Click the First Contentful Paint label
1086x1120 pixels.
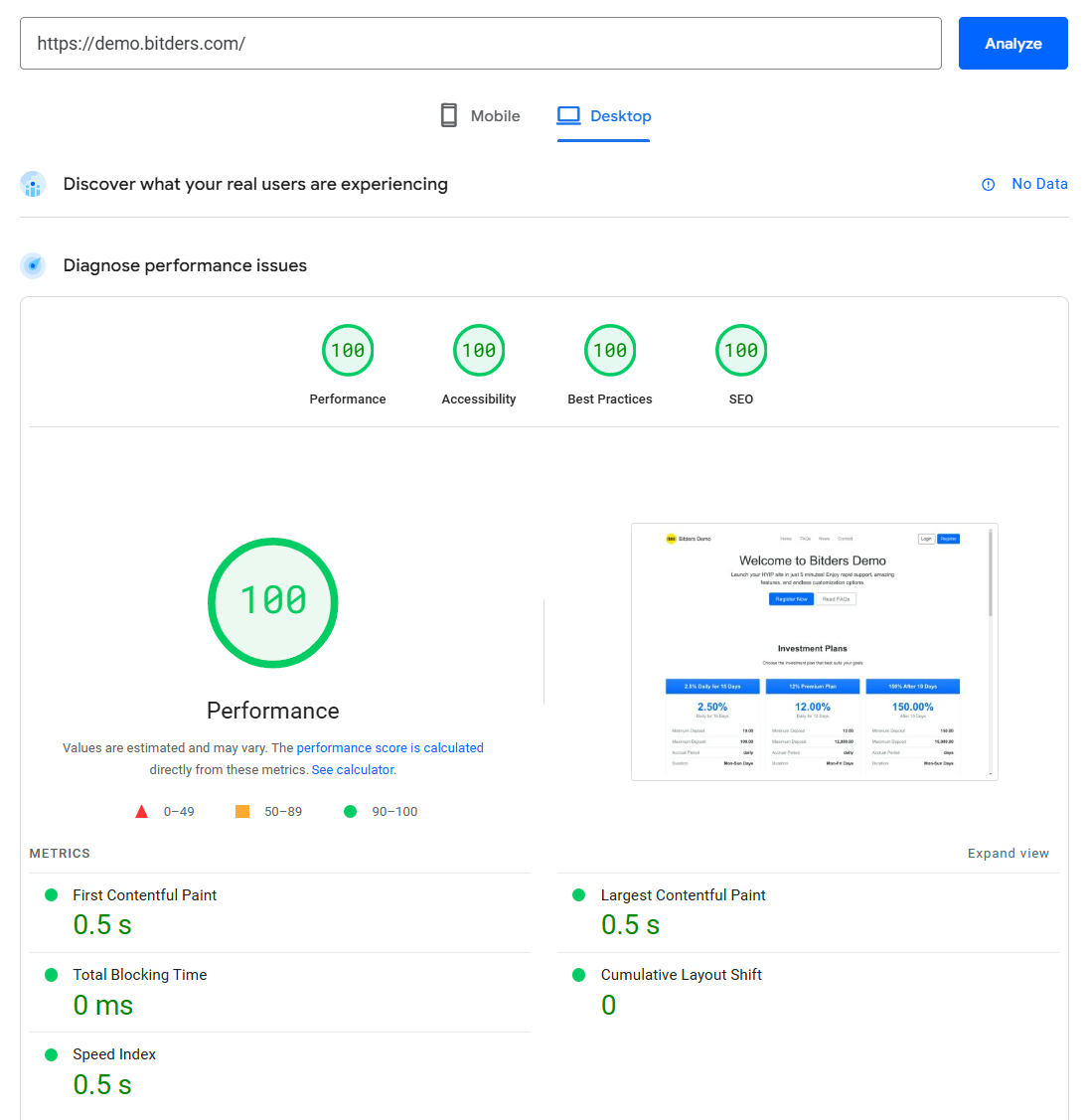[144, 895]
